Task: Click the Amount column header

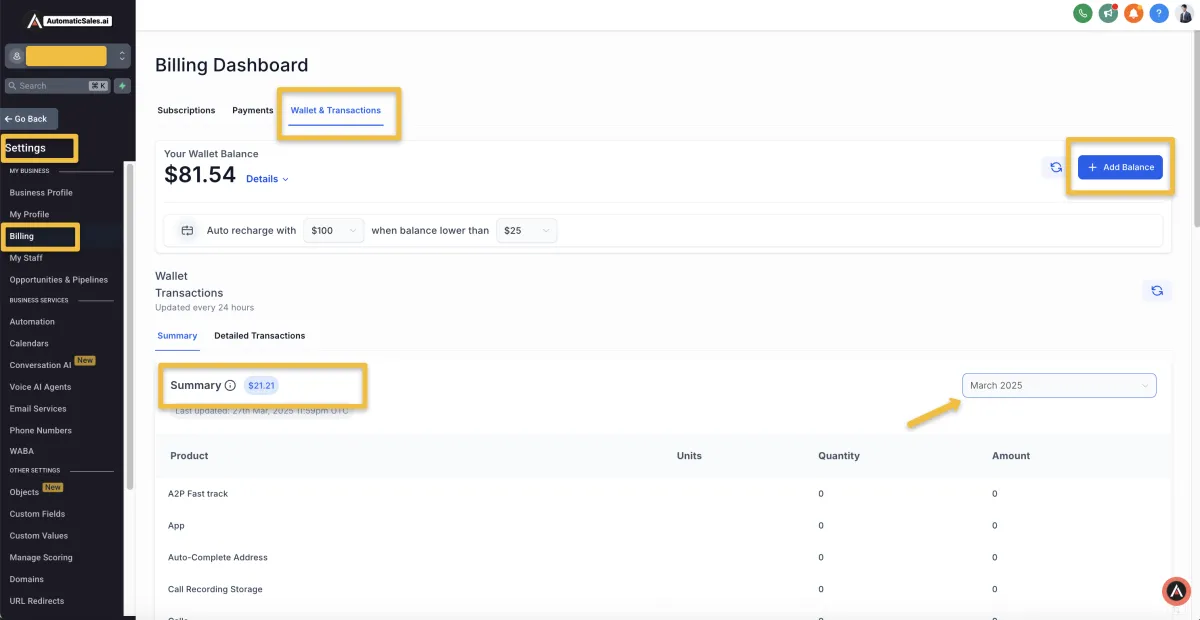Action: (x=1011, y=456)
